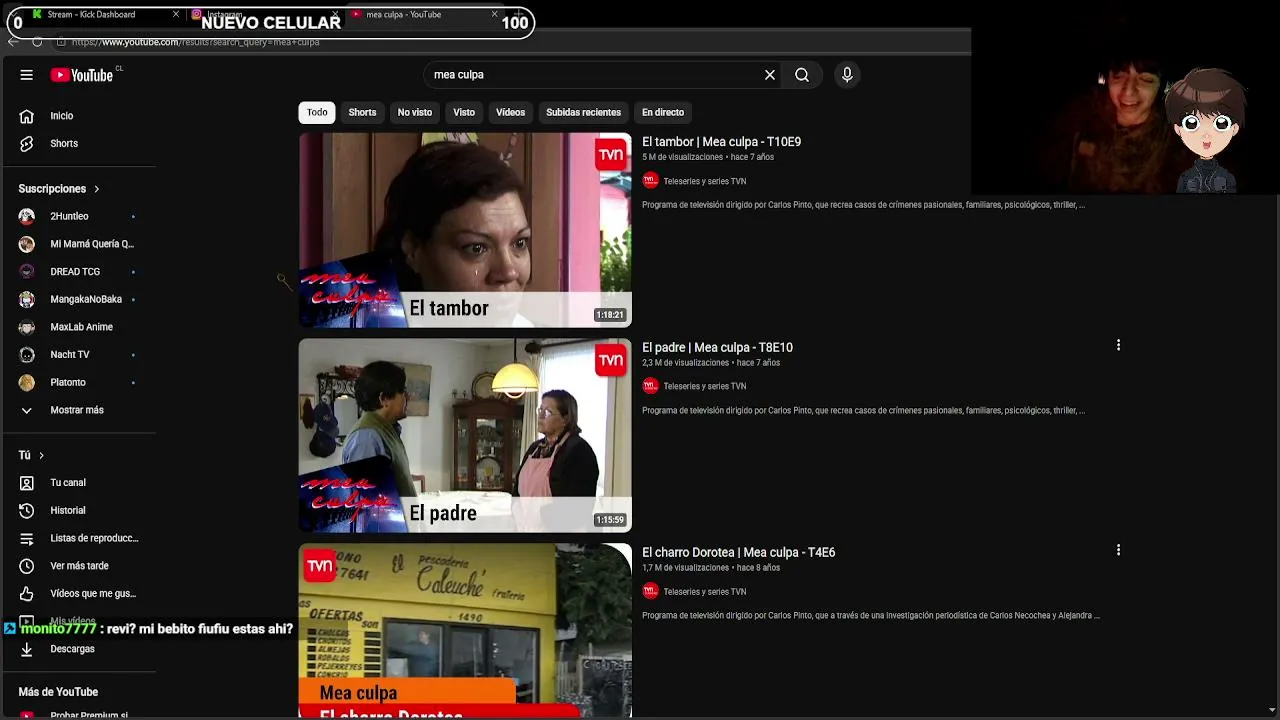Viewport: 1280px width, 720px height.
Task: Click the Platonto channel avatar
Action: (x=27, y=382)
